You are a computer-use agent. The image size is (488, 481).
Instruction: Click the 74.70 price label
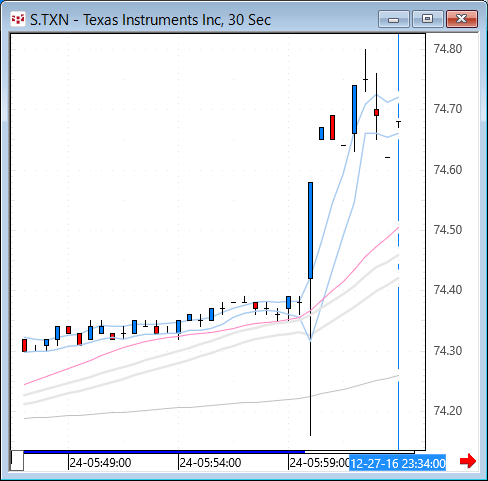(x=448, y=109)
